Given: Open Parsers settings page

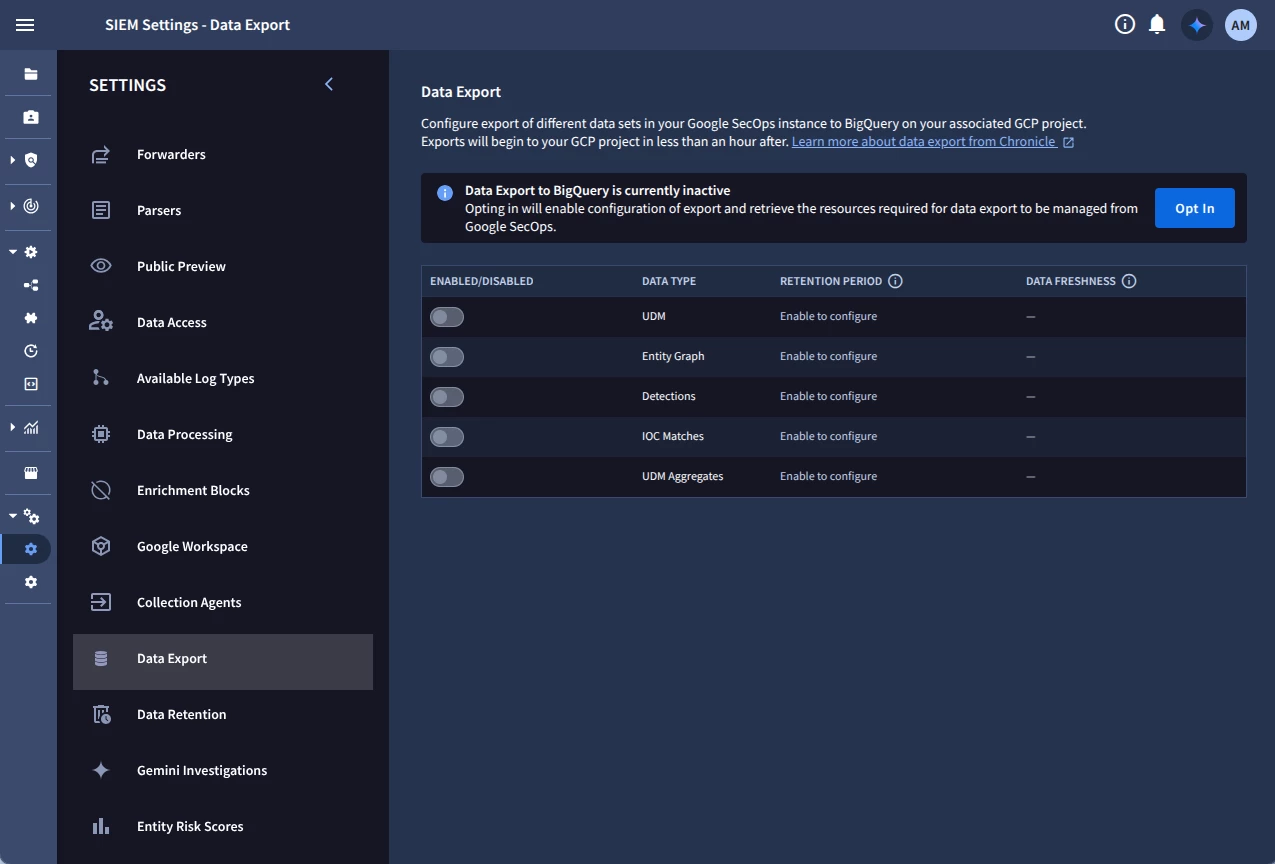Looking at the screenshot, I should click(223, 211).
